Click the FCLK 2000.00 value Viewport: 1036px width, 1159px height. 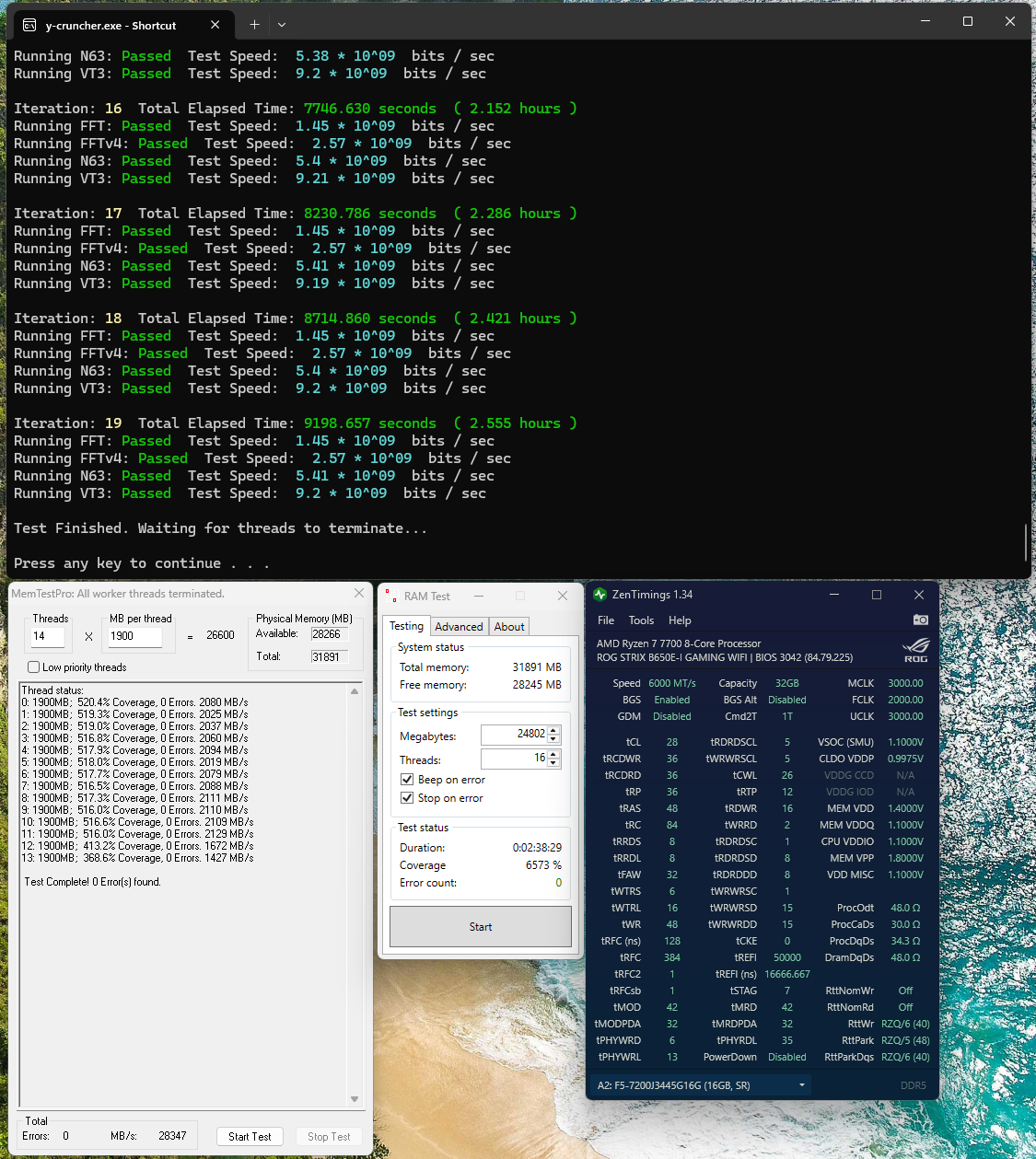tap(905, 700)
